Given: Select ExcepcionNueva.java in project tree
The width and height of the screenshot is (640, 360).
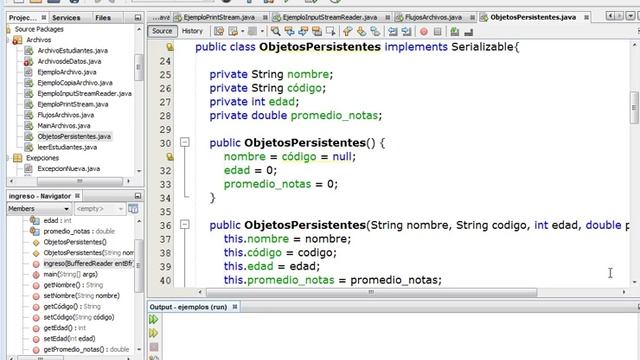Looking at the screenshot, I should pyautogui.click(x=69, y=169).
